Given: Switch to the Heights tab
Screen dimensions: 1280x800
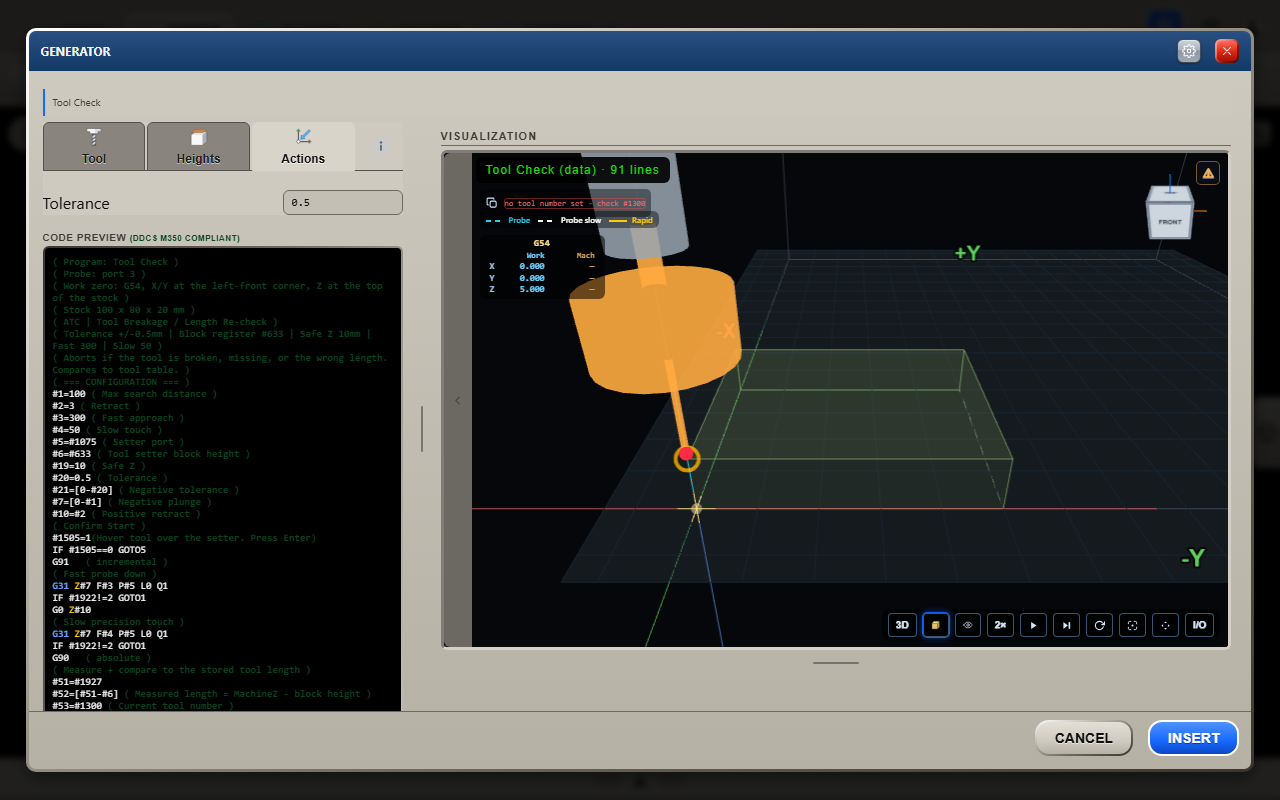Looking at the screenshot, I should coord(198,146).
